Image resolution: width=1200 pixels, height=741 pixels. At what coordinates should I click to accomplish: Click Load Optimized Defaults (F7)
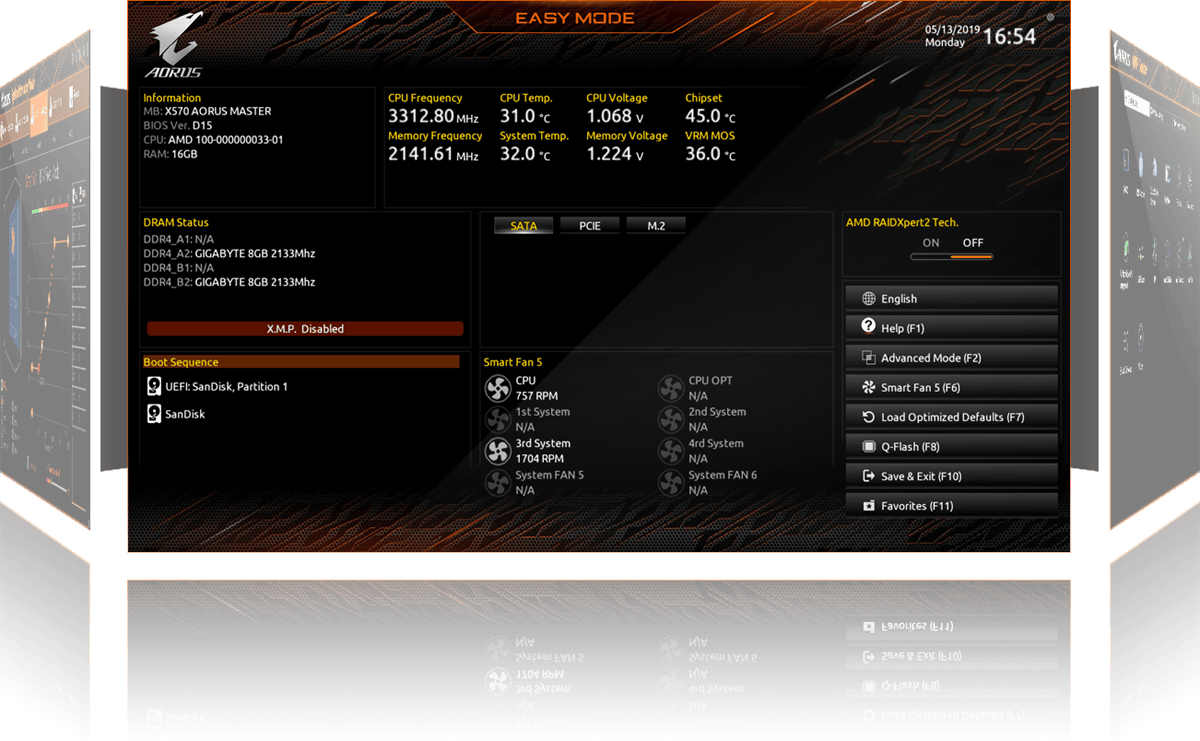[951, 417]
